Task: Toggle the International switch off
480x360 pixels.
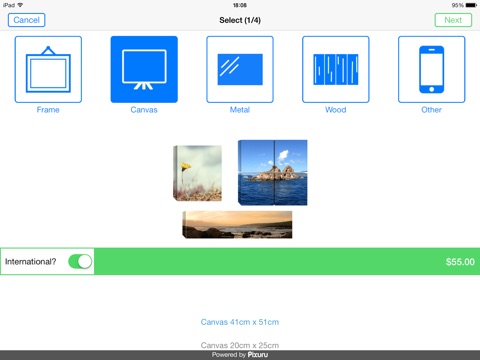Action: (x=80, y=261)
